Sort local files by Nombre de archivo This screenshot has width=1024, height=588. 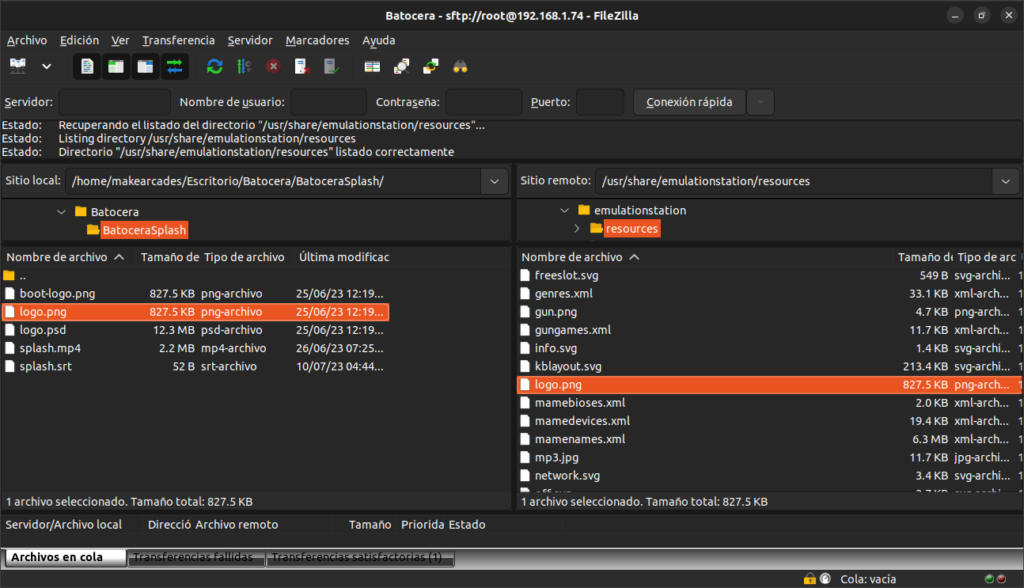[65, 257]
